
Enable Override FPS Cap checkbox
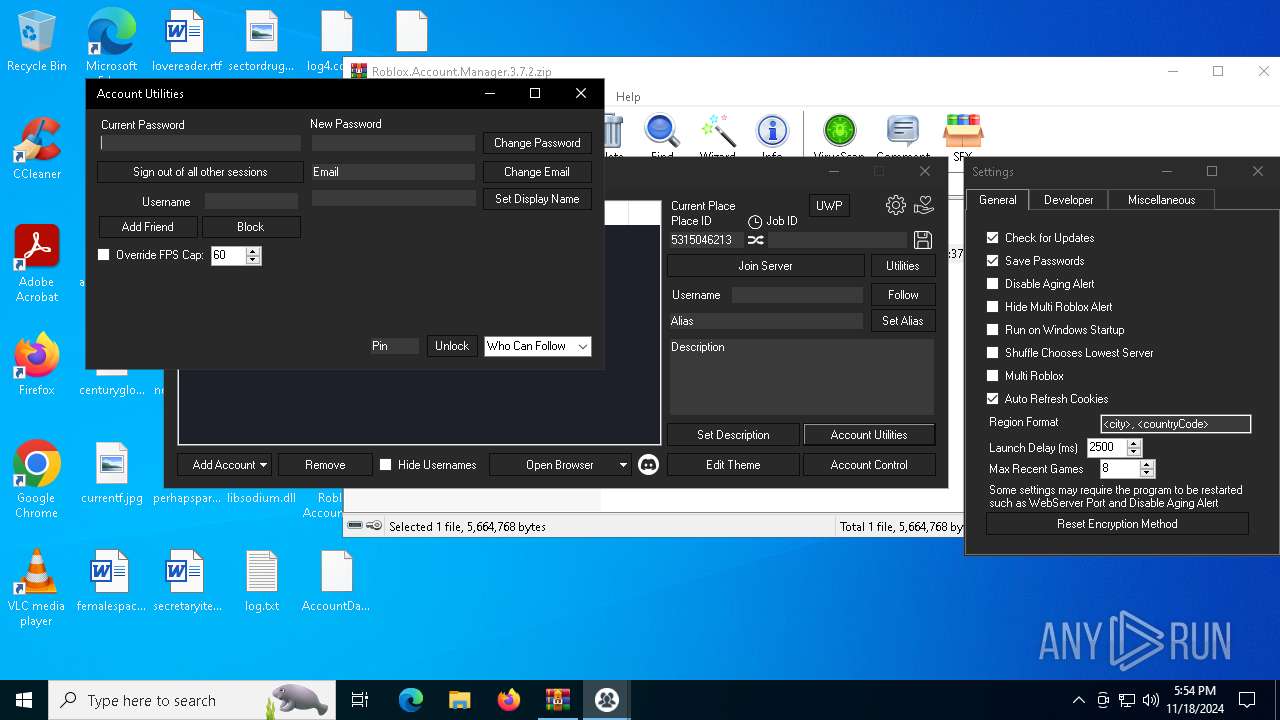click(103, 255)
